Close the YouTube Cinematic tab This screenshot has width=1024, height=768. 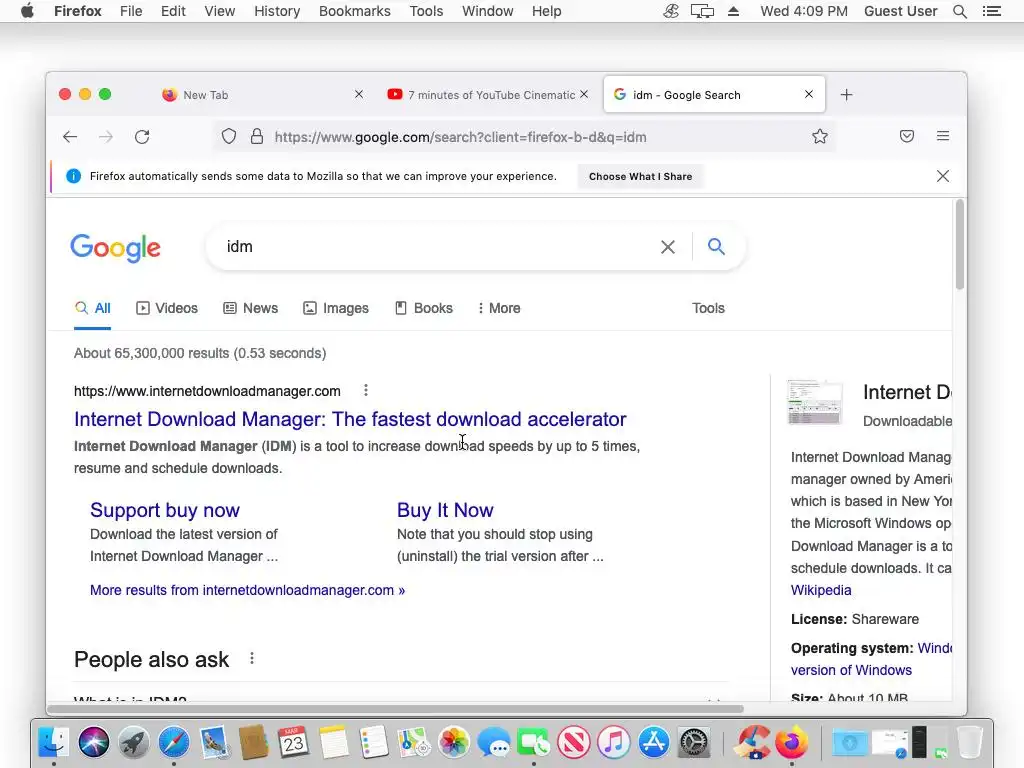point(584,94)
